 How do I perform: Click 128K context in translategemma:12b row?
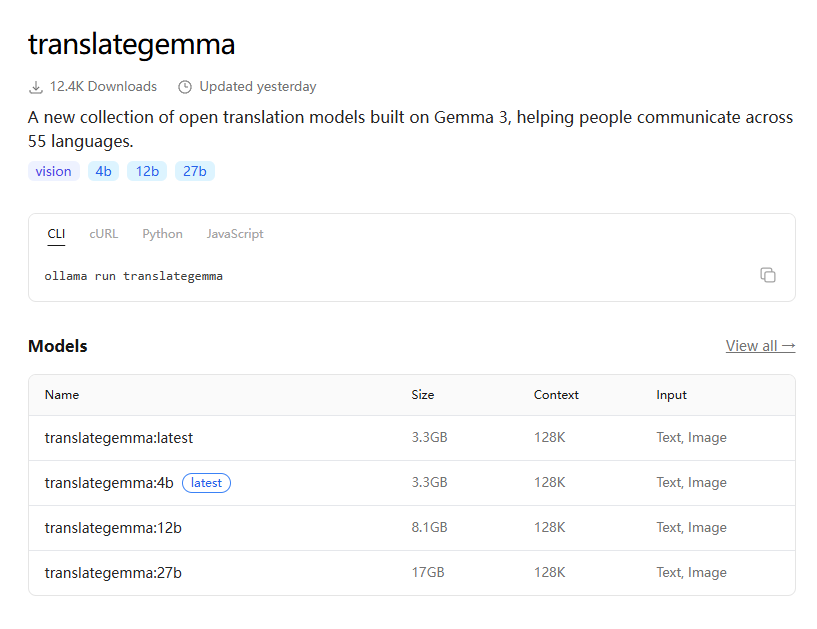click(x=549, y=527)
